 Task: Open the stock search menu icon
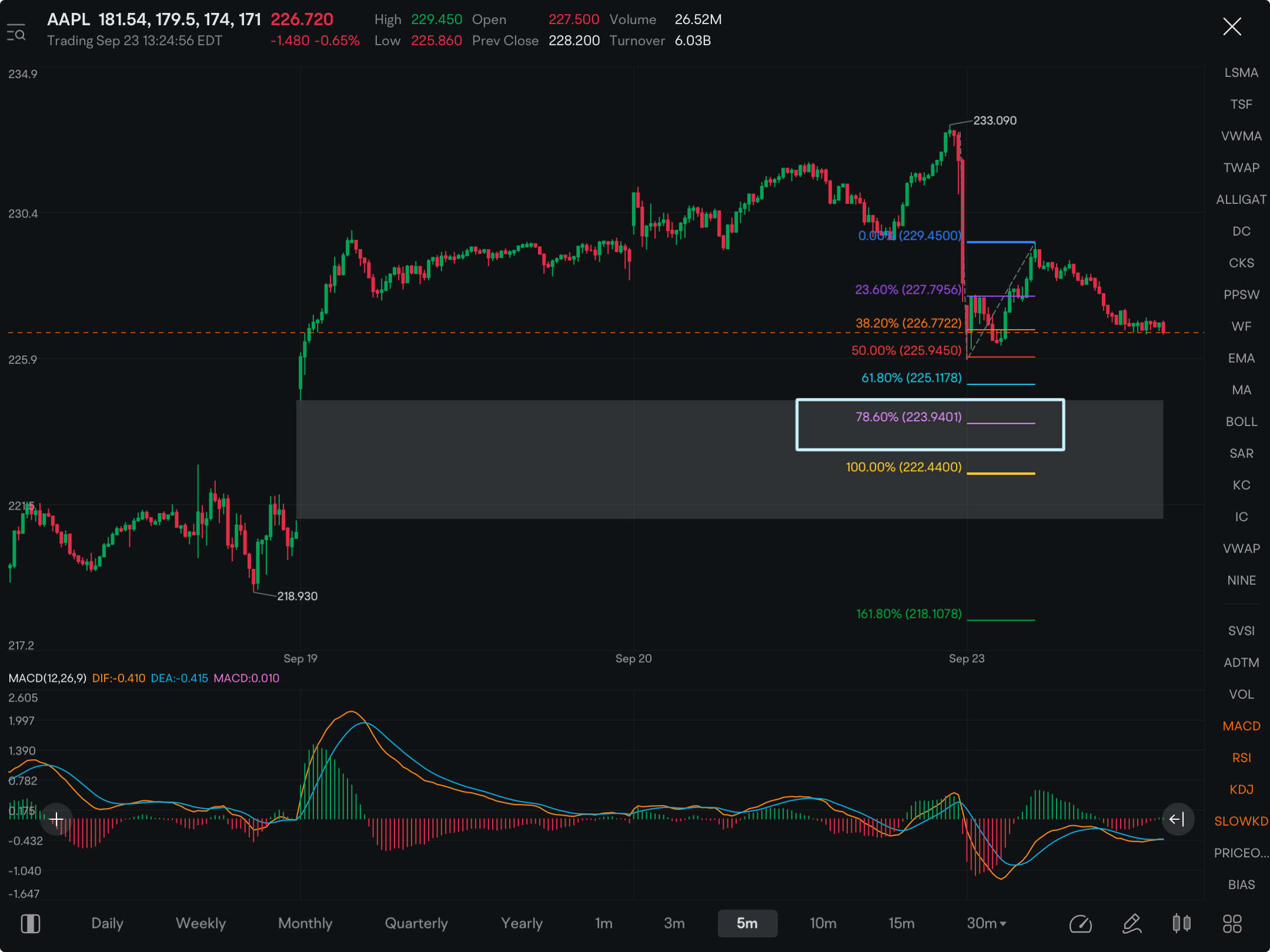[x=16, y=32]
